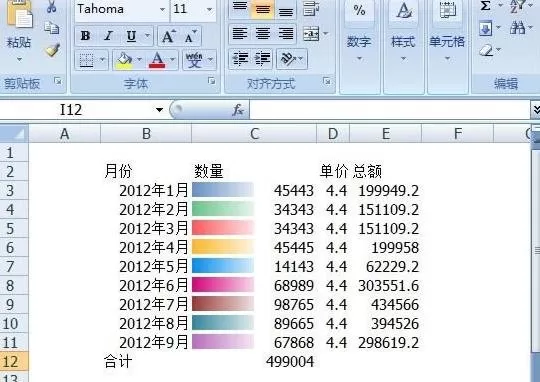The image size is (540, 382).
Task: Center text horizontally
Action: click(x=263, y=34)
